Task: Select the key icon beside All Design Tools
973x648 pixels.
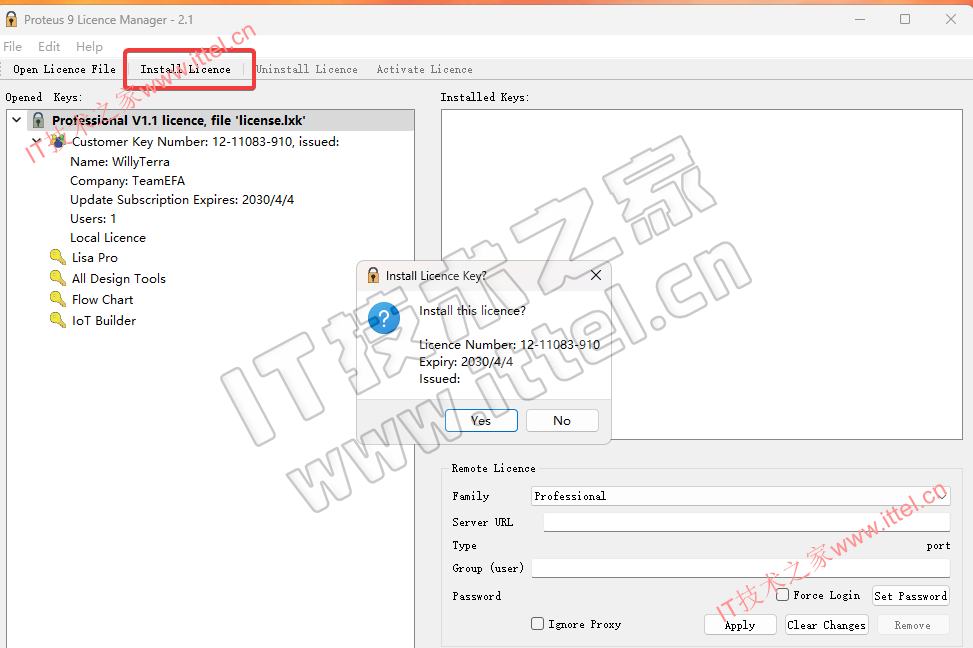Action: coord(58,278)
